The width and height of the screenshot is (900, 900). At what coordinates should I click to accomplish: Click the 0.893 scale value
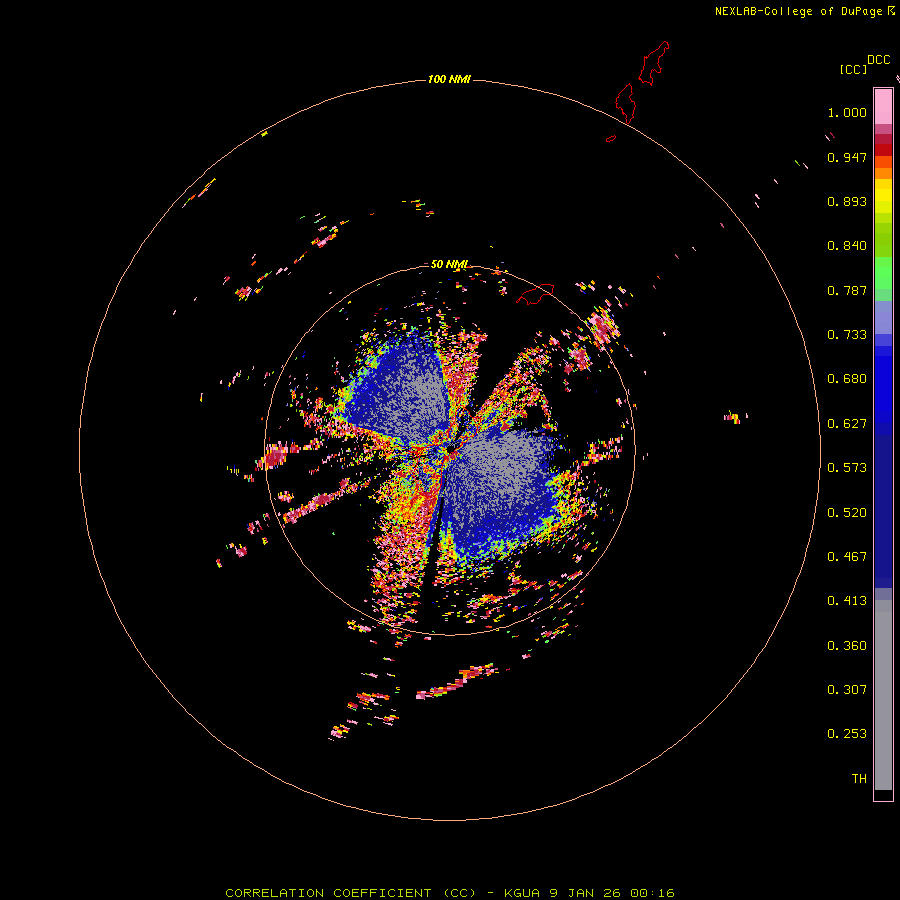click(847, 201)
